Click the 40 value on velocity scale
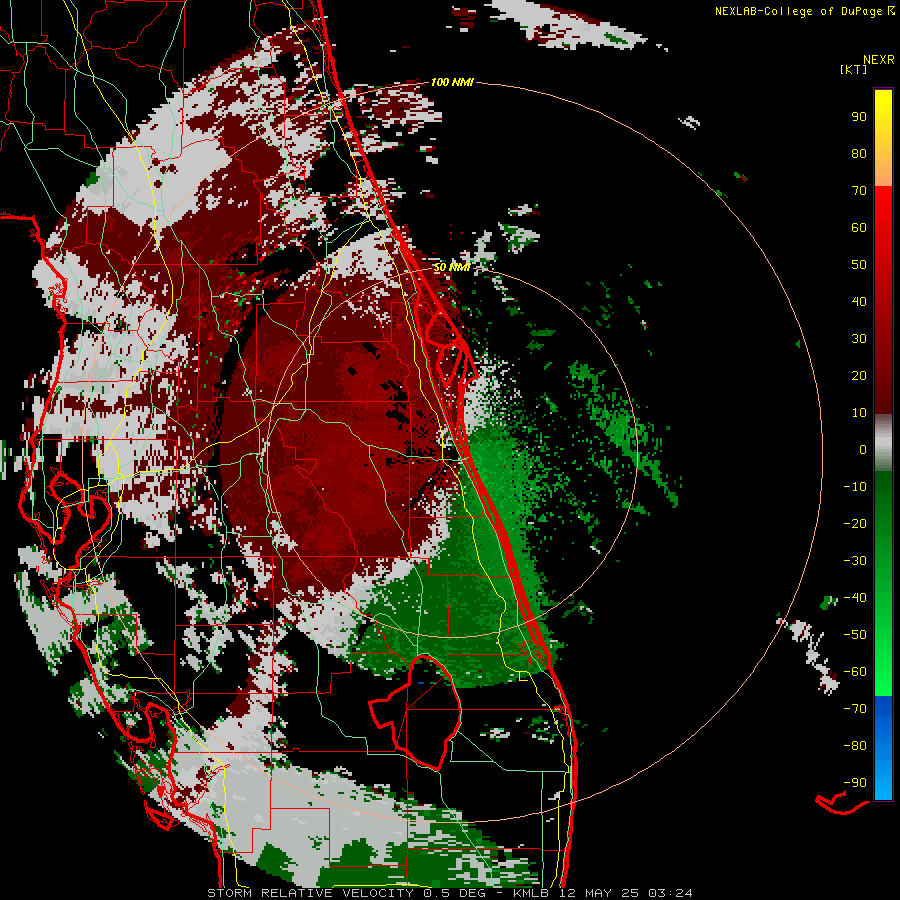The height and width of the screenshot is (900, 900). pos(859,301)
